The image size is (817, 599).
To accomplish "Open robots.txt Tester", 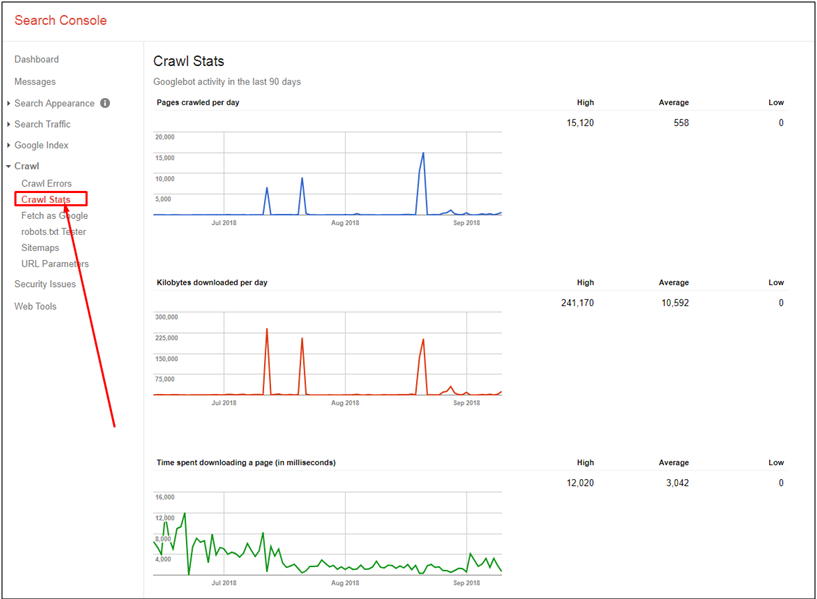I will [54, 232].
